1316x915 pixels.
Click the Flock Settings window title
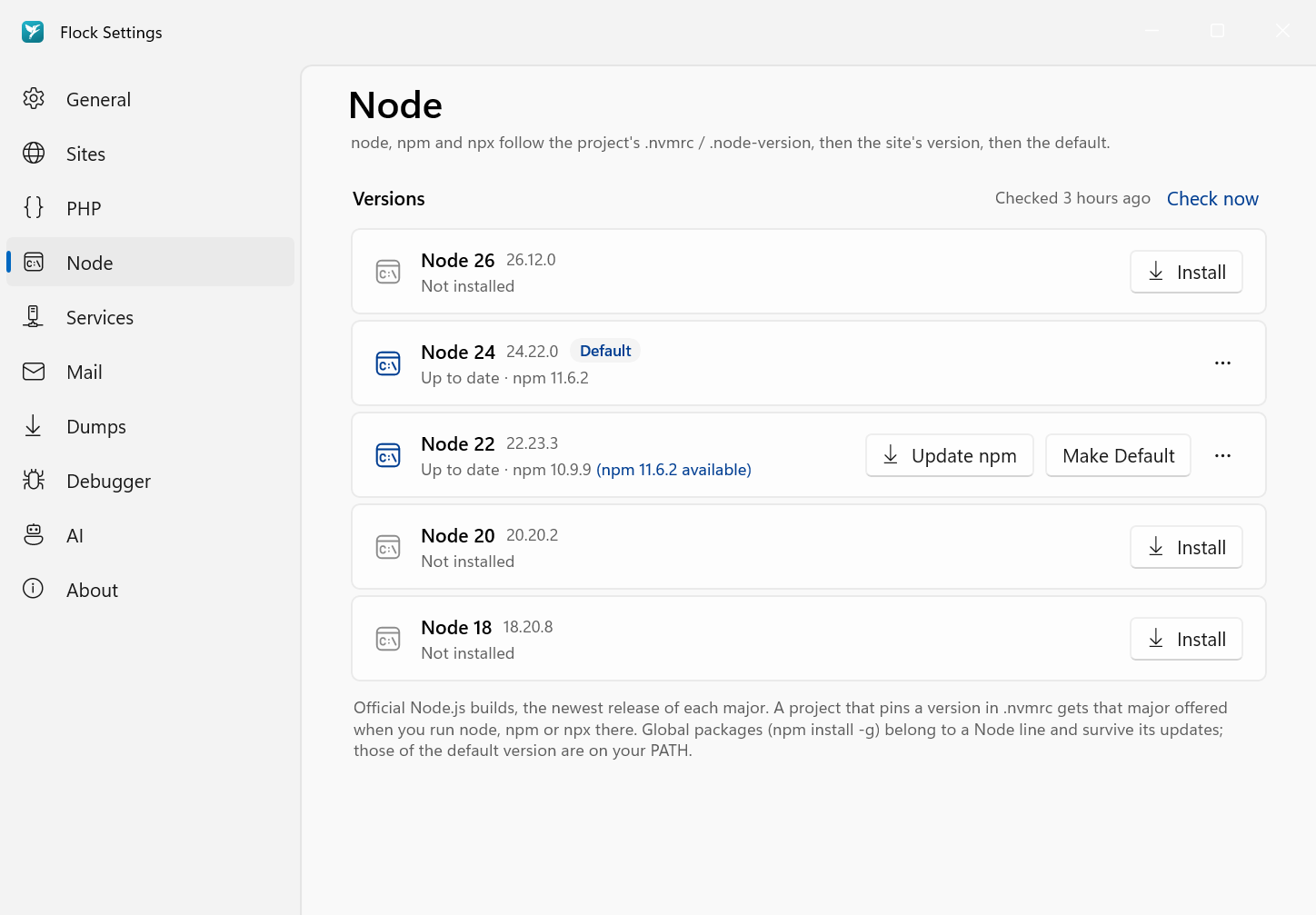pyautogui.click(x=111, y=33)
